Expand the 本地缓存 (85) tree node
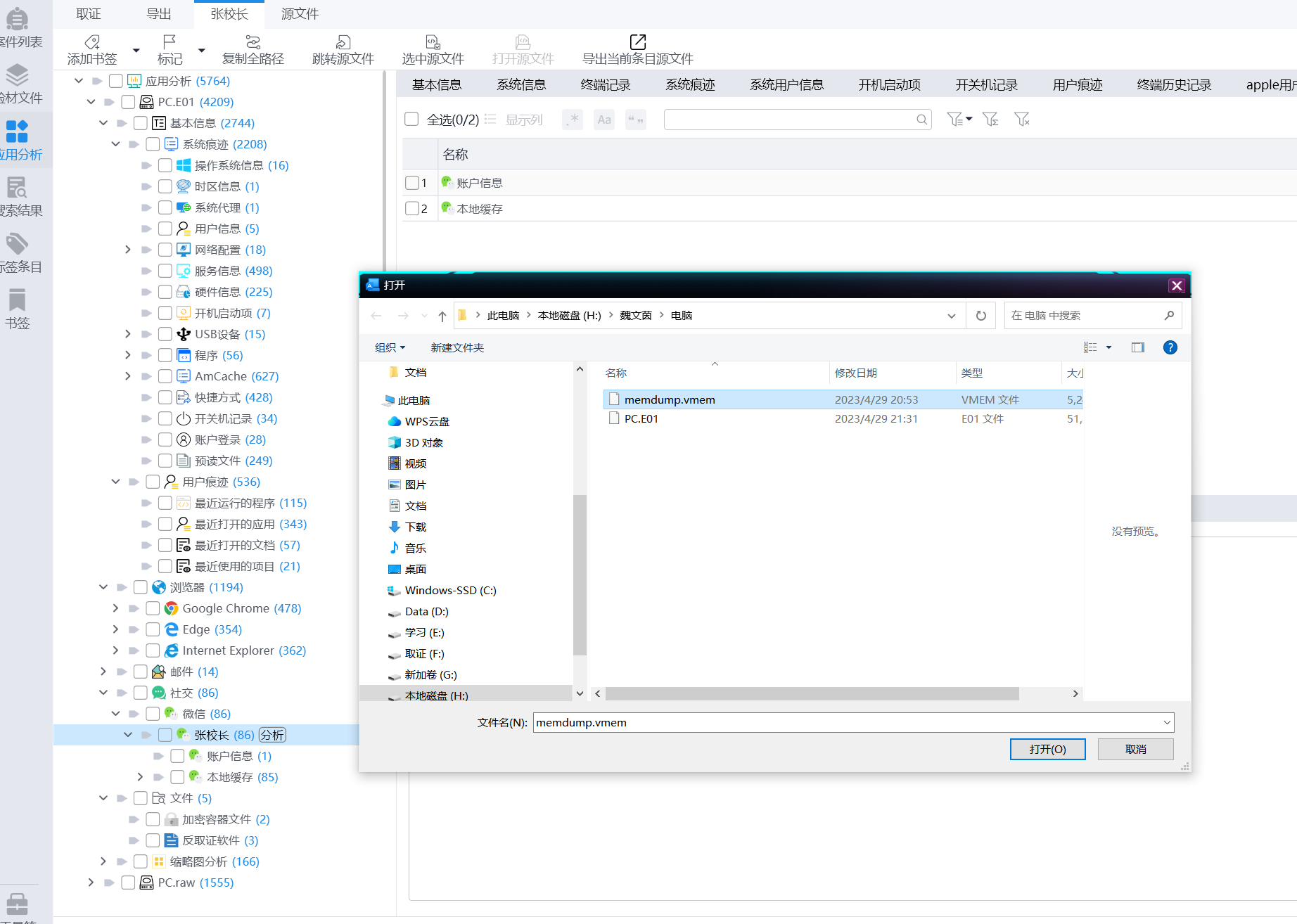 coord(140,777)
